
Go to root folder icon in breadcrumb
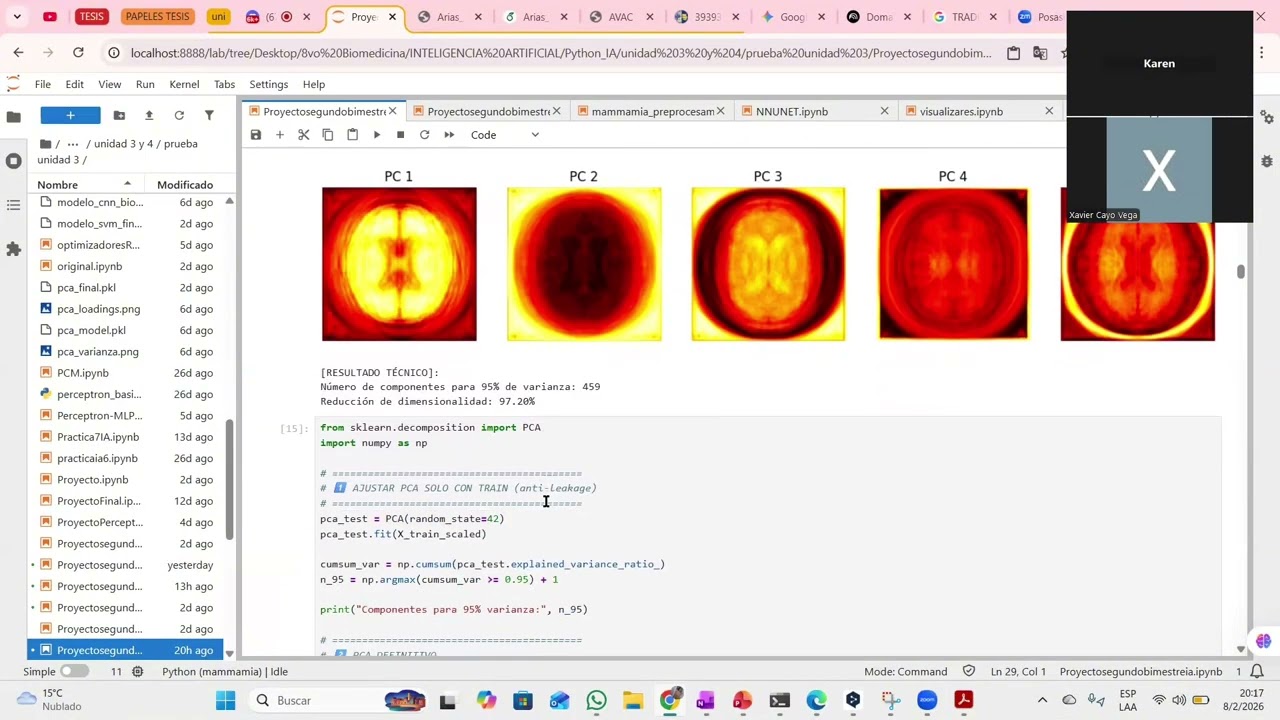pyautogui.click(x=46, y=144)
